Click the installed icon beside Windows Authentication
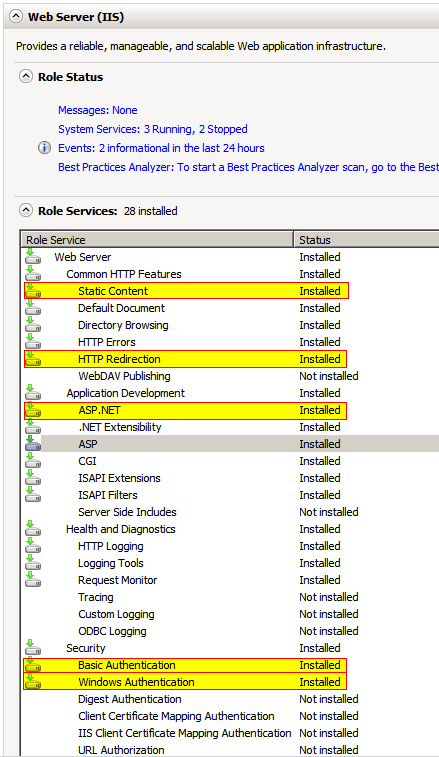 pos(33,682)
